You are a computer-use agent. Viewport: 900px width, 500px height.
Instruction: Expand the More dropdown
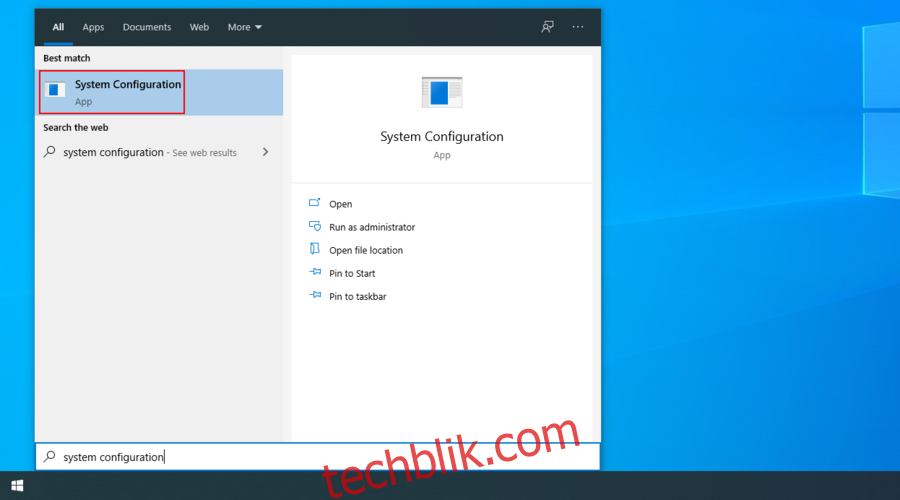245,27
